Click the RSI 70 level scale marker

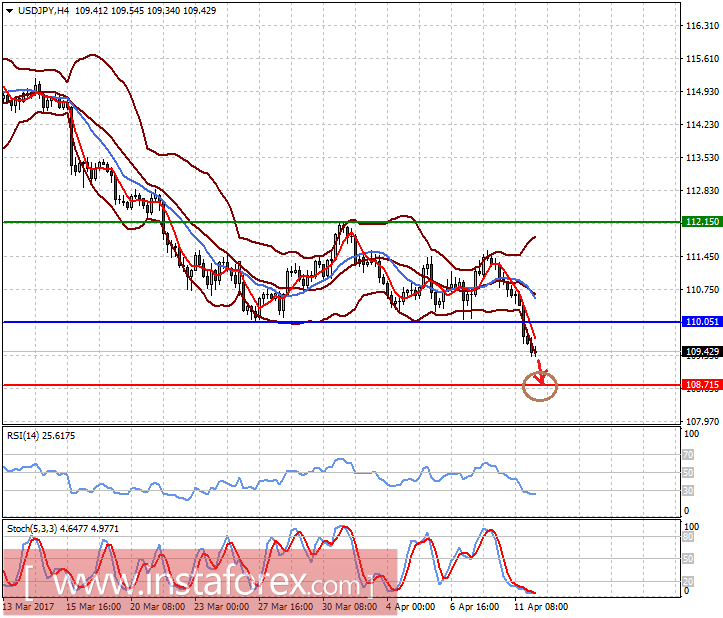[688, 455]
